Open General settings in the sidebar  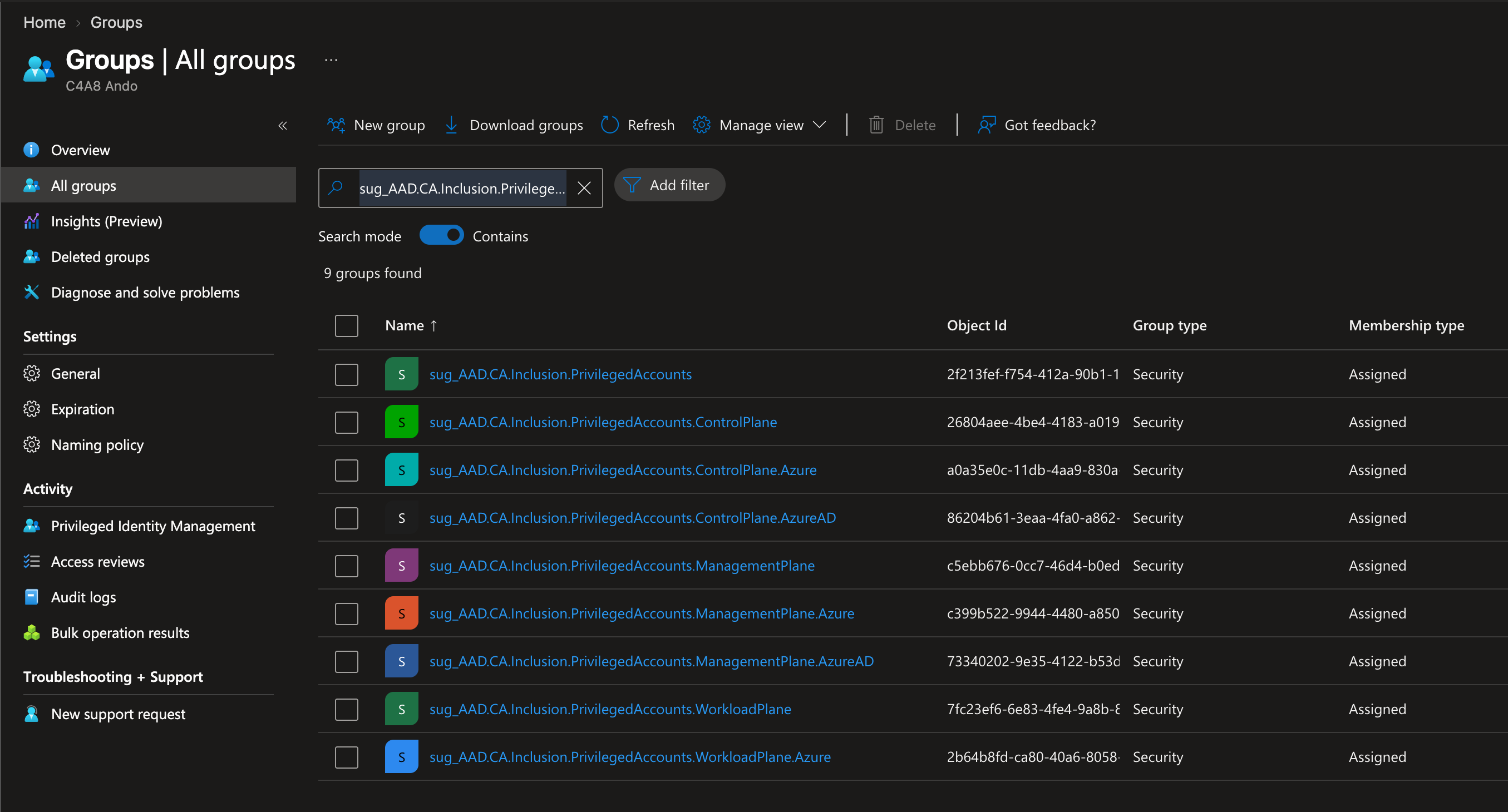pos(148,374)
